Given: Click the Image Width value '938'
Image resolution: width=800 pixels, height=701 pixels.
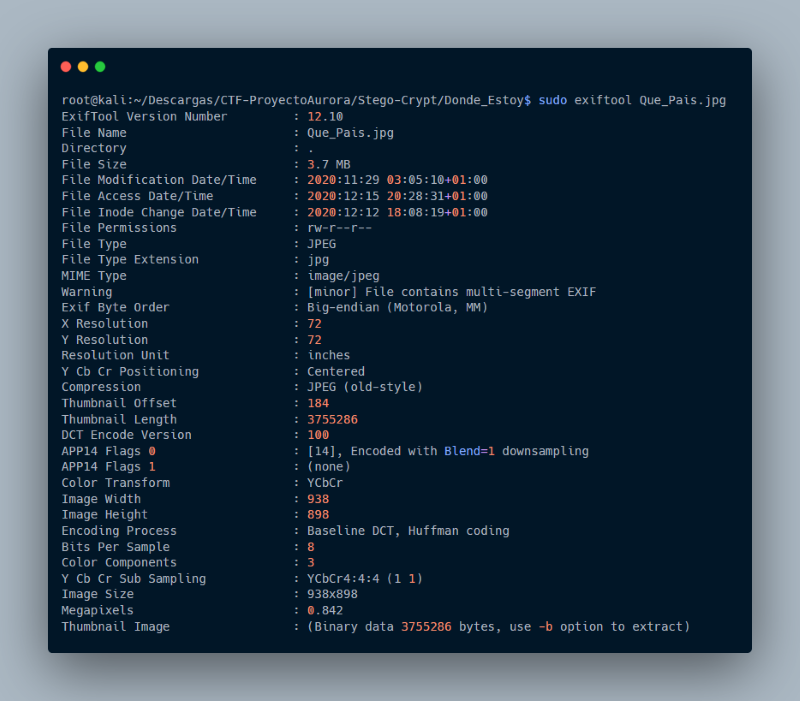Looking at the screenshot, I should click(x=318, y=499).
